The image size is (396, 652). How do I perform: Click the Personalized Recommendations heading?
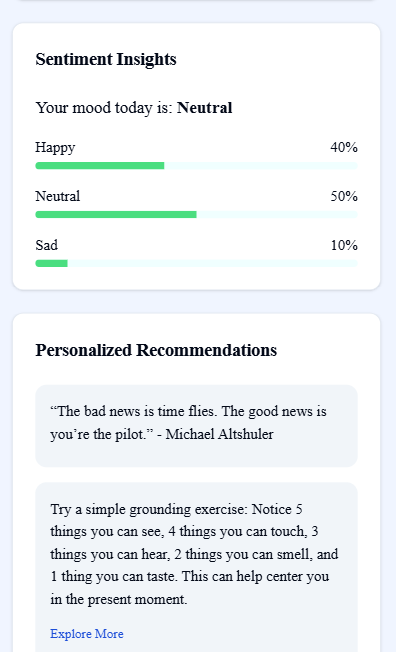[x=156, y=350]
